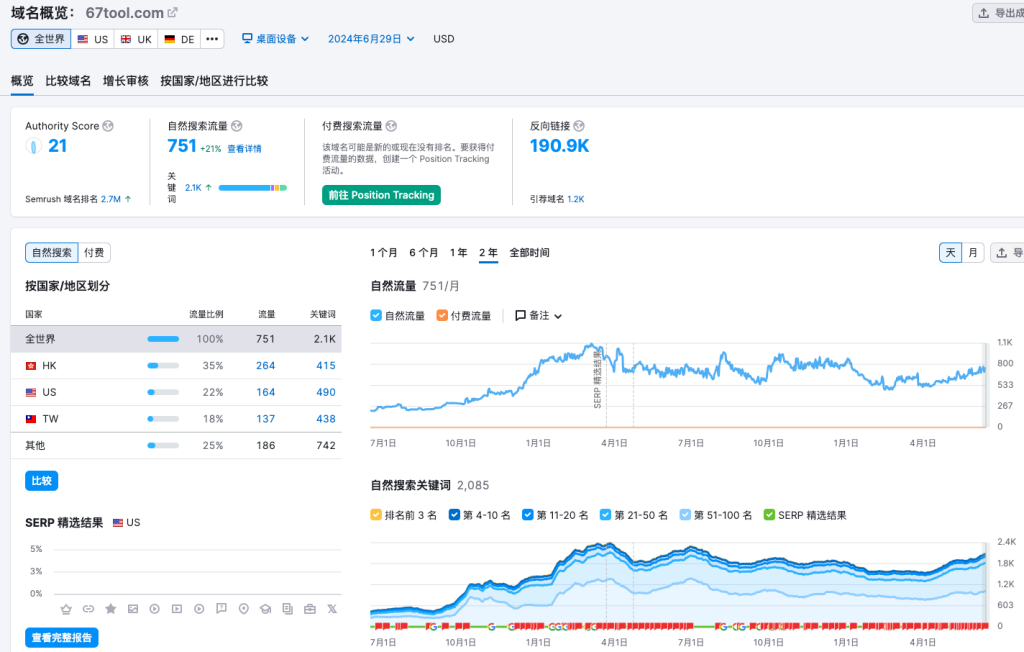Click the speech bubble icon beside 备注
Screen dimensions: 1024x652
520,316
